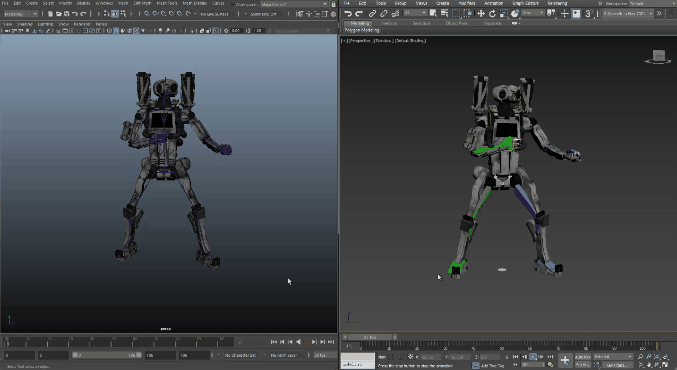Activate the Select and Rotate tool
This screenshot has width=677, height=370.
point(492,14)
